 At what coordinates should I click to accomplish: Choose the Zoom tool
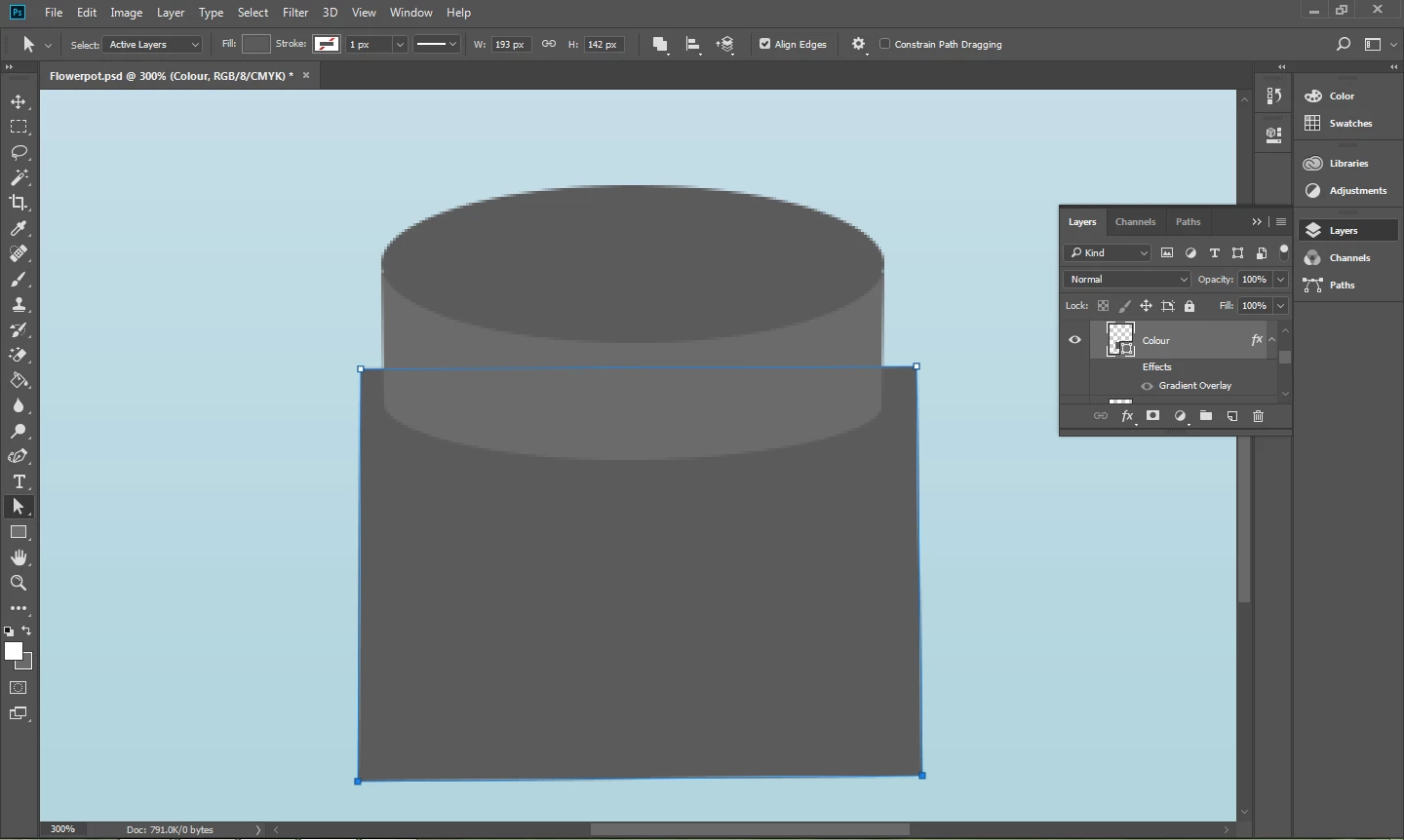point(19,583)
